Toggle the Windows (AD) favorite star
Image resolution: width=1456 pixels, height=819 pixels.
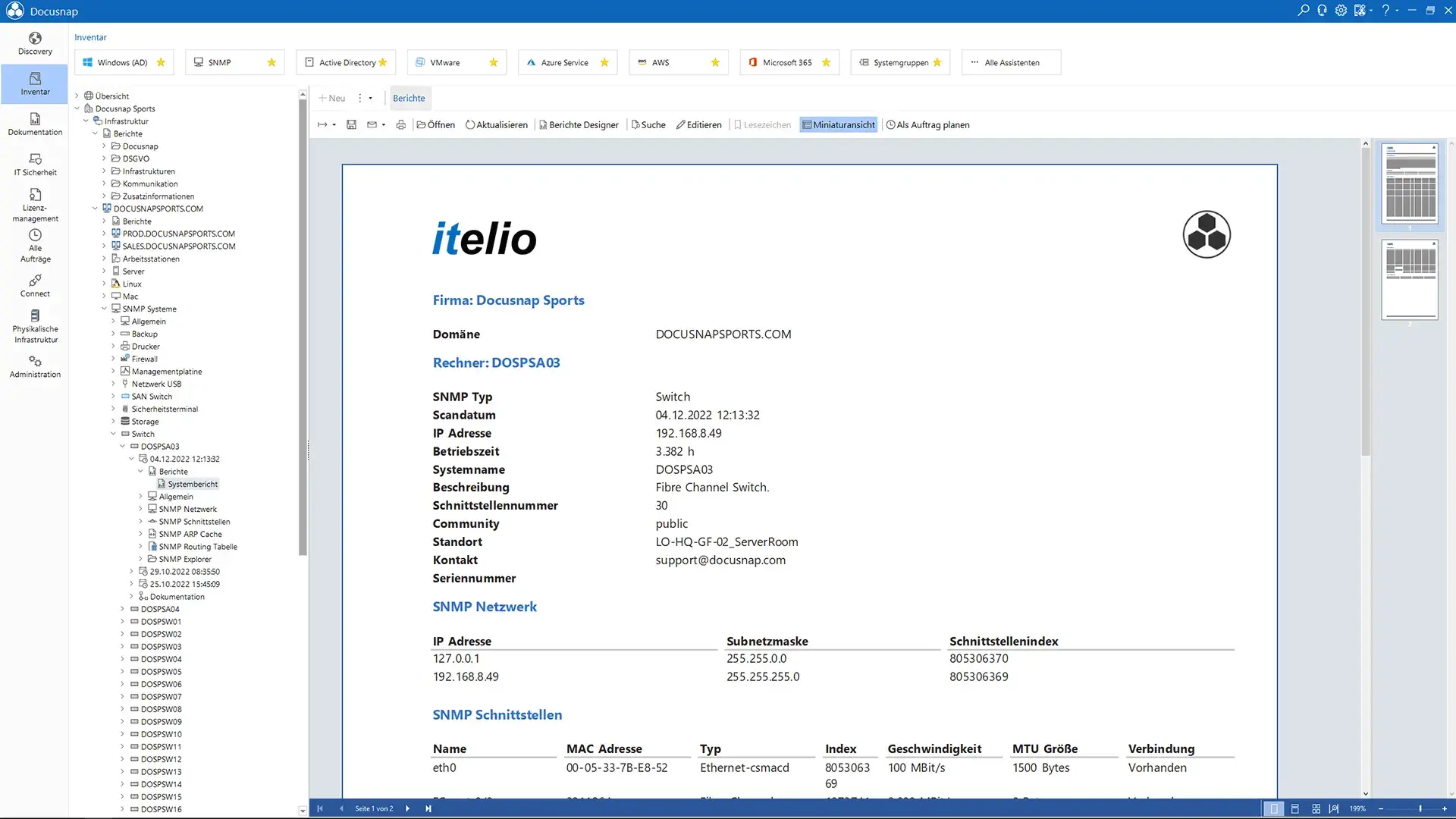pyautogui.click(x=161, y=62)
